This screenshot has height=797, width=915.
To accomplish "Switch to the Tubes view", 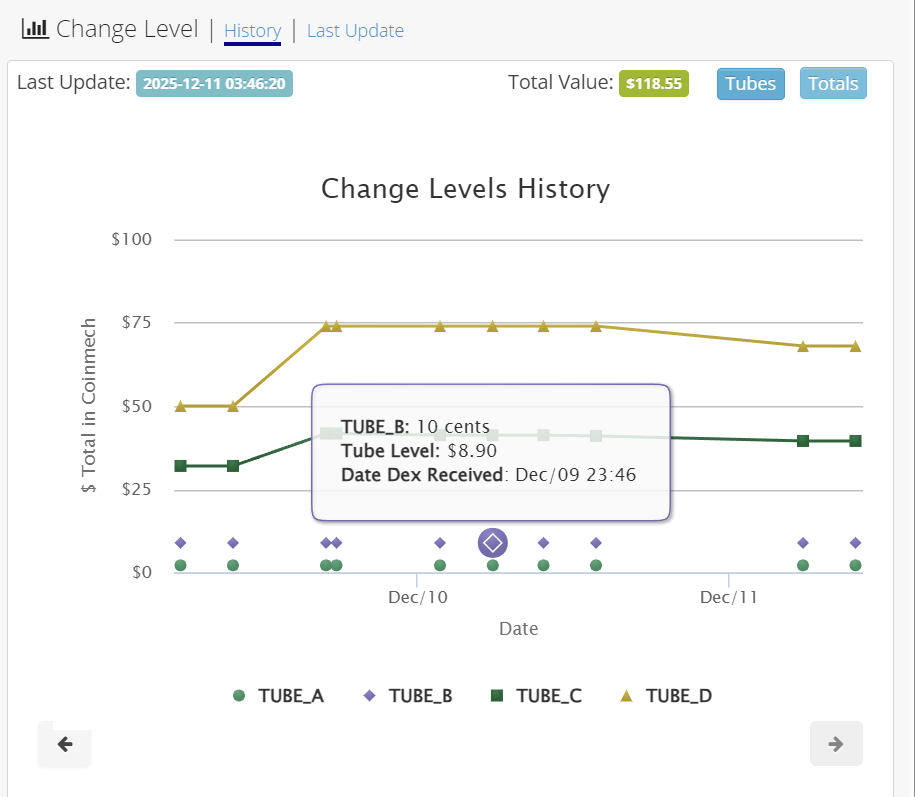I will pos(750,84).
